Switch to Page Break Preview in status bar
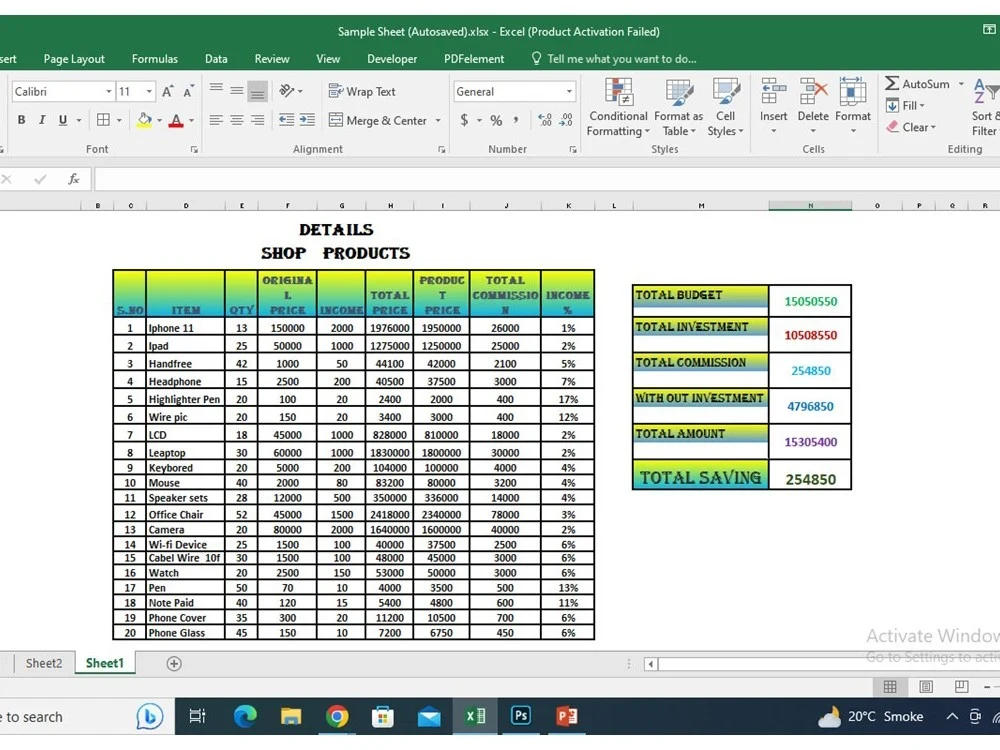The image size is (1000, 750). [962, 686]
